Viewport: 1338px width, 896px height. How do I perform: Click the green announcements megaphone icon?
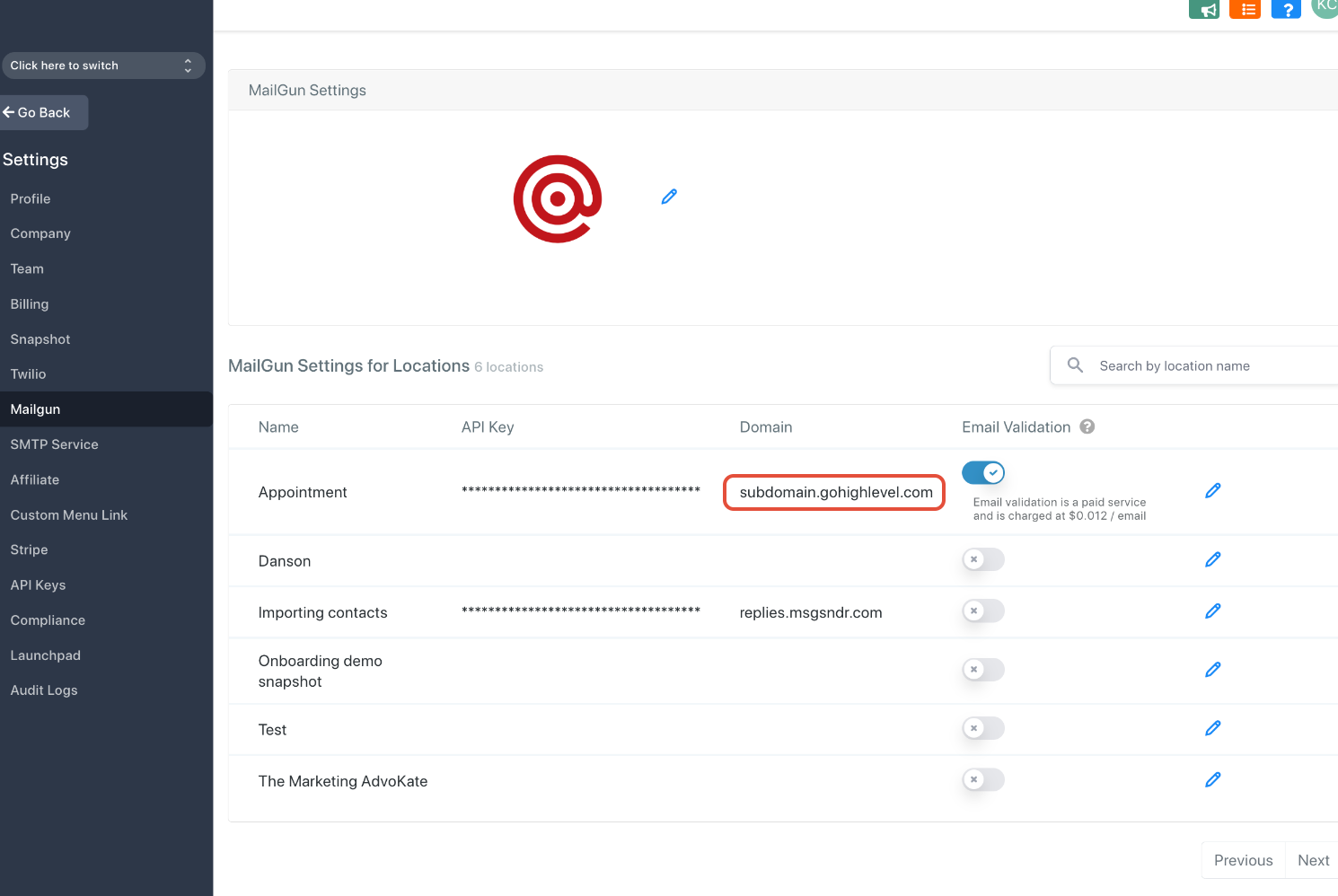(1204, 9)
